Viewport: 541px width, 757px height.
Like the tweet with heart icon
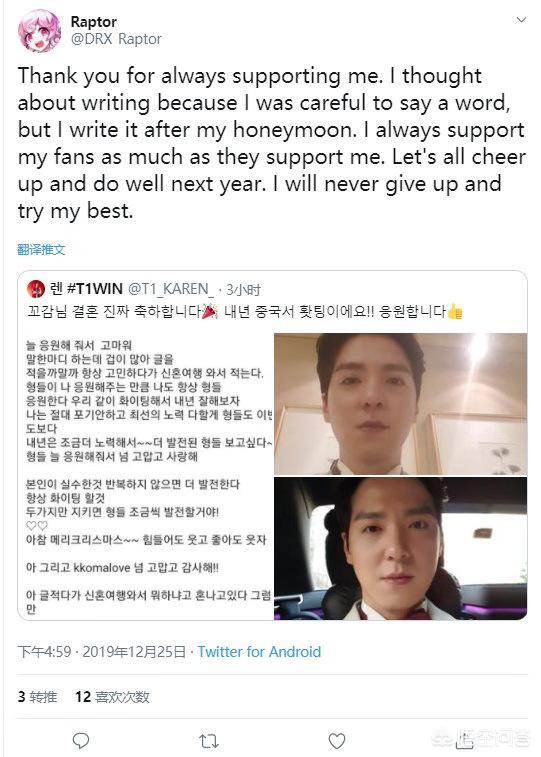pos(337,741)
